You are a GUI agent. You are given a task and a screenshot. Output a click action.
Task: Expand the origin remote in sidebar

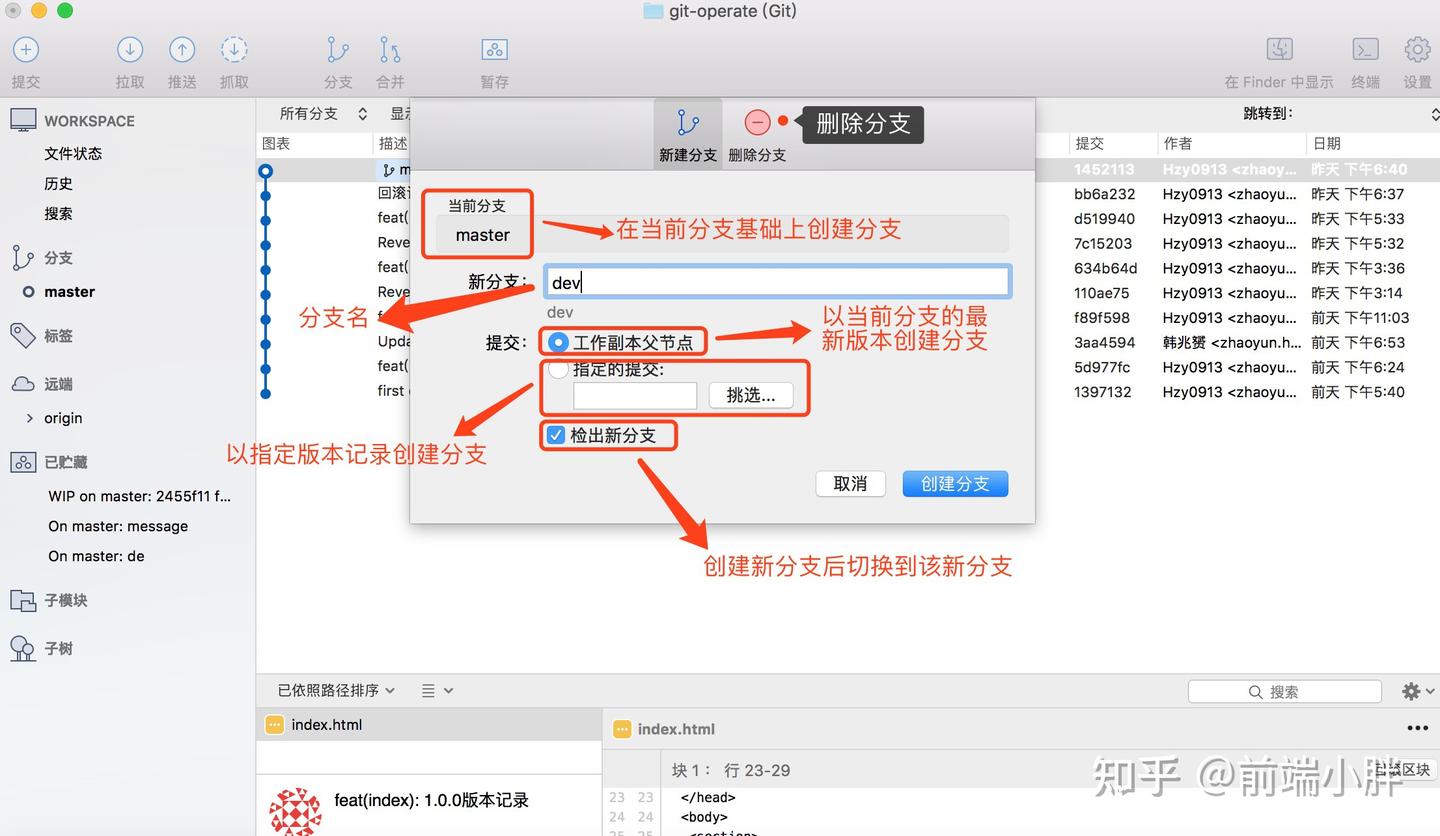(x=31, y=418)
